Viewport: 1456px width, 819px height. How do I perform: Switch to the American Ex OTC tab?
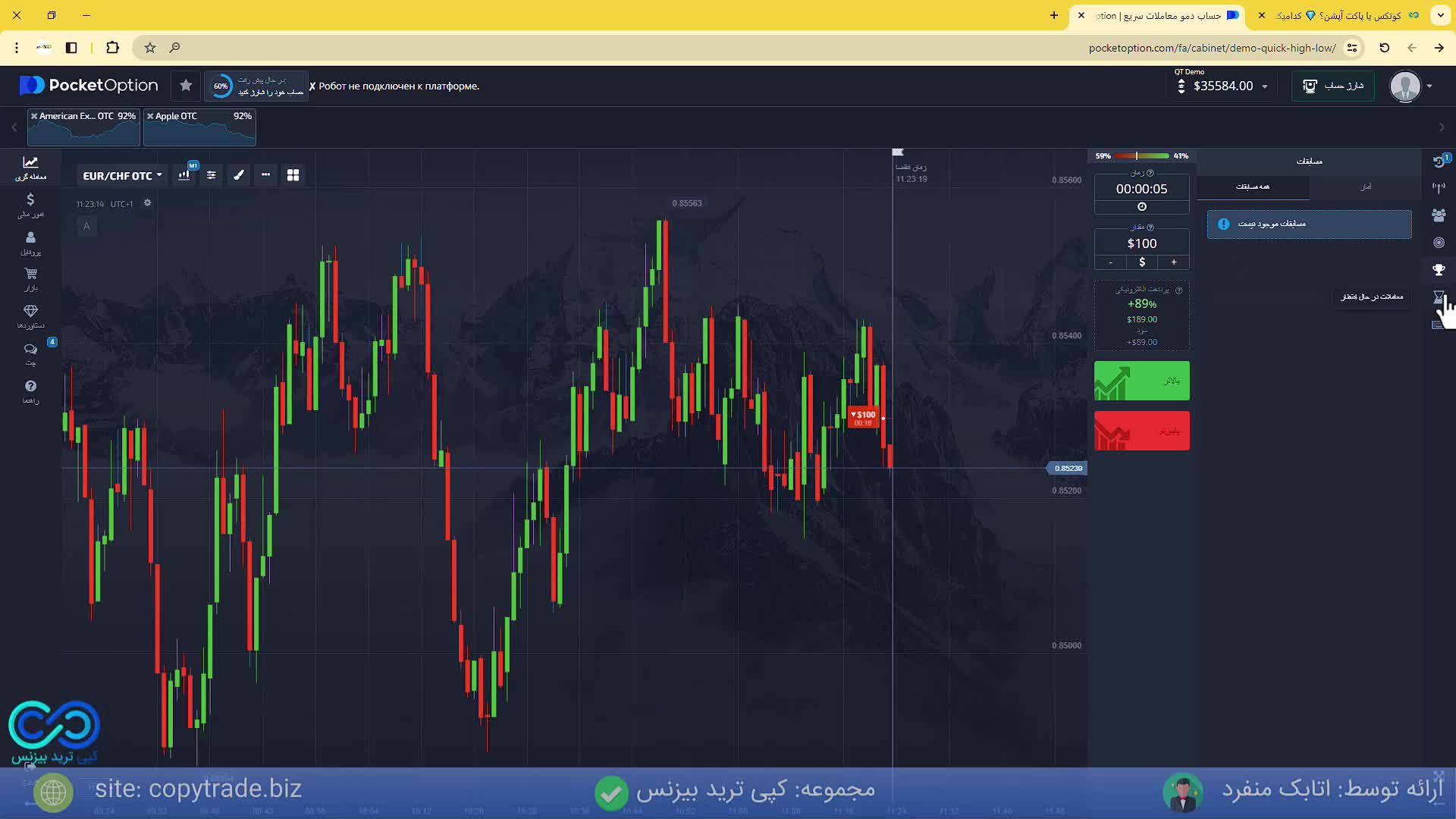point(83,127)
